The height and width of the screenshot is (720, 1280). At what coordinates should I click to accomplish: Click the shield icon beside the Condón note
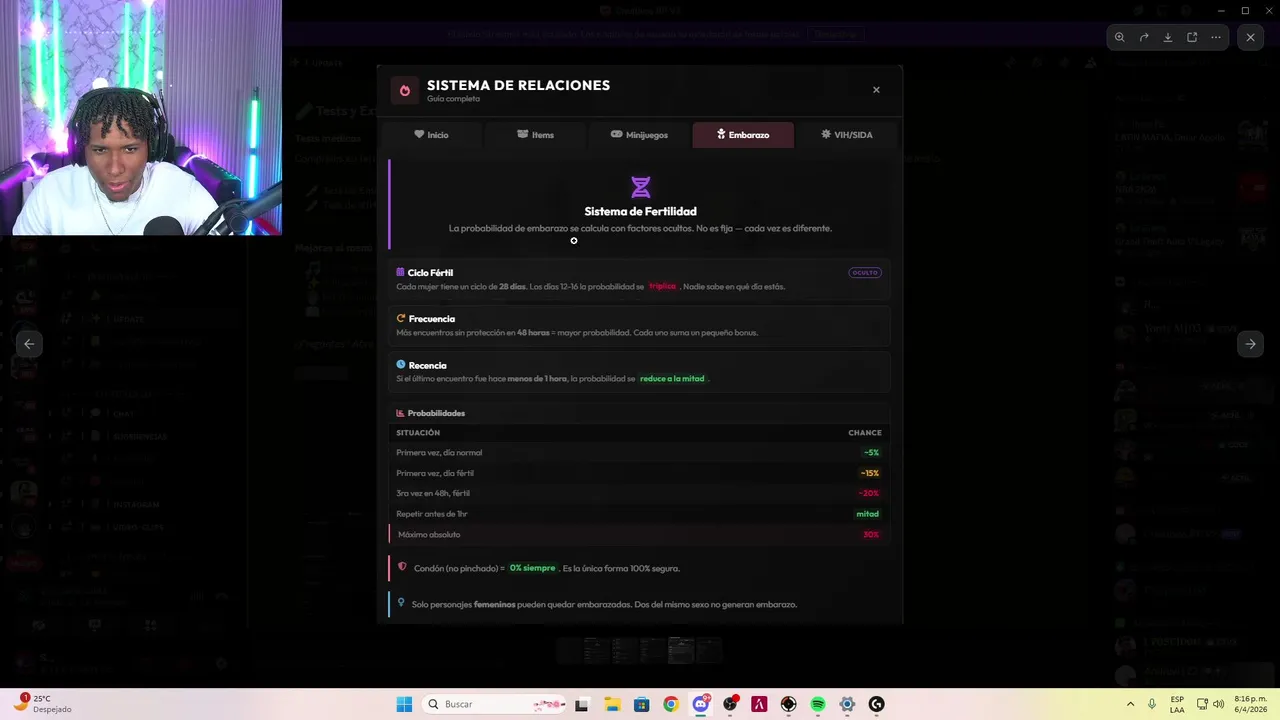[402, 567]
